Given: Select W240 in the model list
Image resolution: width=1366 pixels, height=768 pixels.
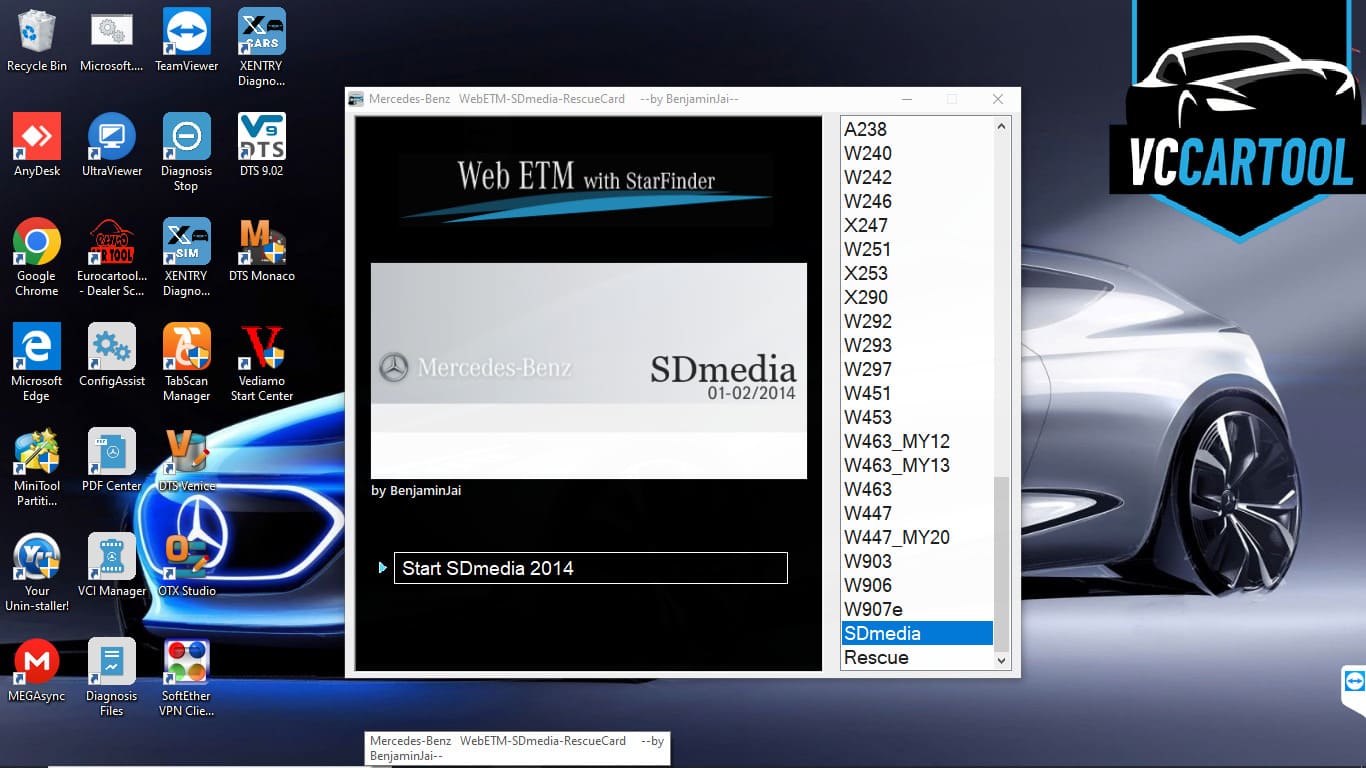Looking at the screenshot, I should click(x=917, y=153).
